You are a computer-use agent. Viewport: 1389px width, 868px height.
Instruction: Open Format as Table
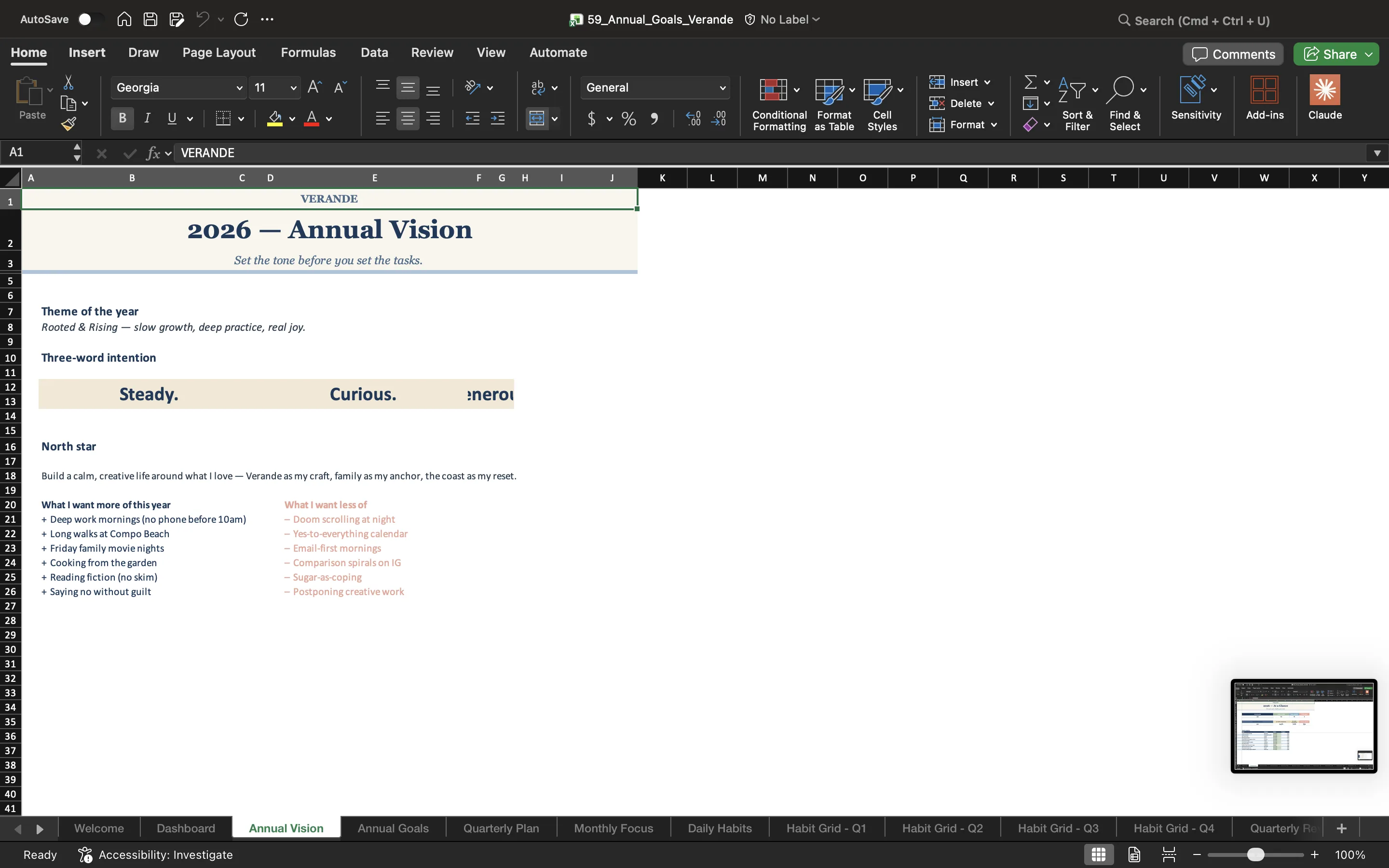(834, 105)
